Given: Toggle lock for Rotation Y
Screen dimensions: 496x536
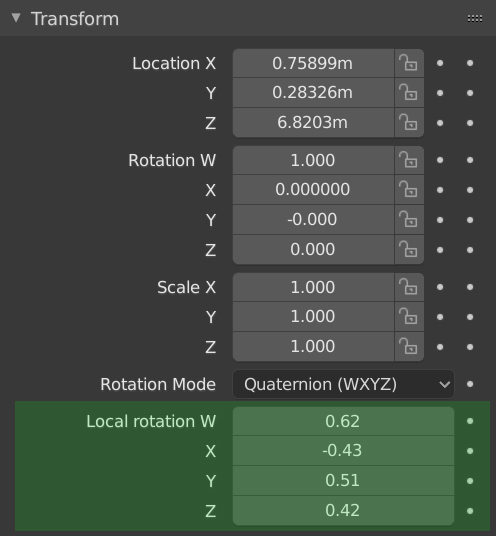Looking at the screenshot, I should (409, 219).
